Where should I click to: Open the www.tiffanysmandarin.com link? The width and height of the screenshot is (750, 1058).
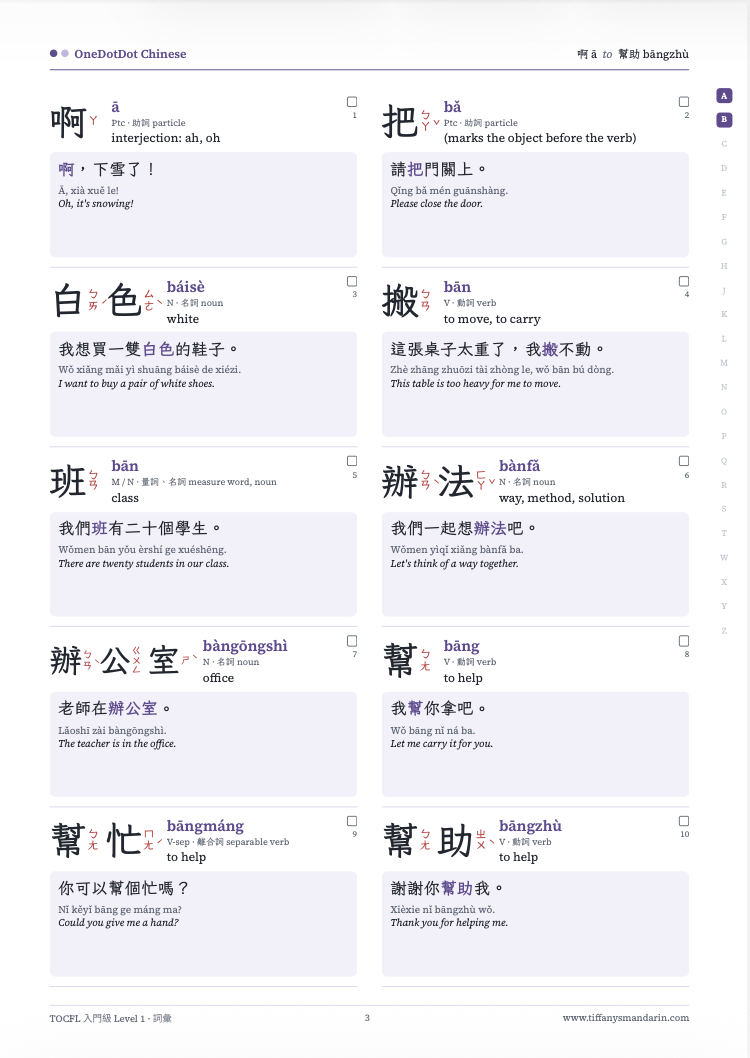(x=626, y=1018)
